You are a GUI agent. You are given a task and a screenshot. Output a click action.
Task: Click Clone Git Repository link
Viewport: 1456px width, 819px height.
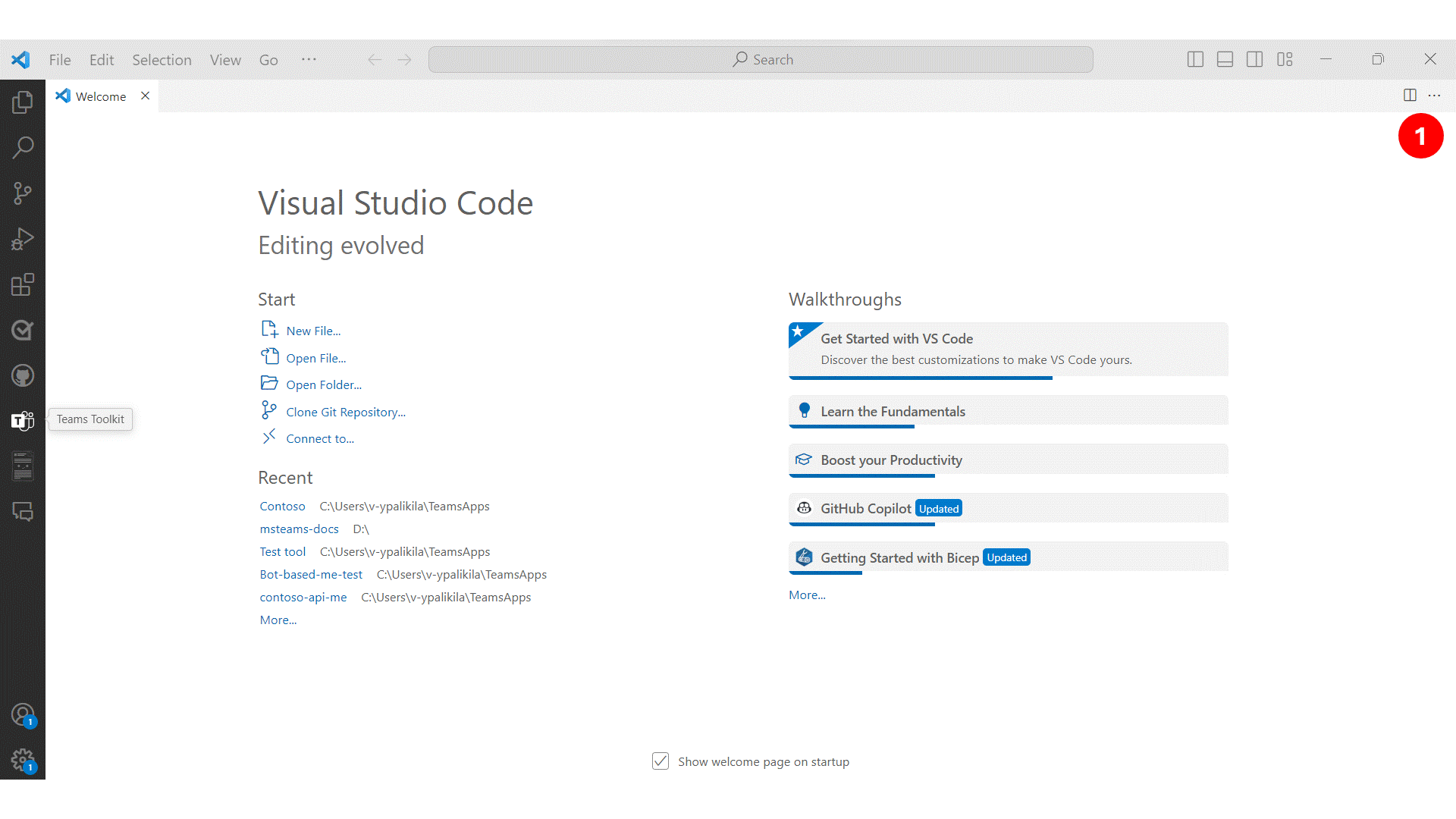(344, 411)
